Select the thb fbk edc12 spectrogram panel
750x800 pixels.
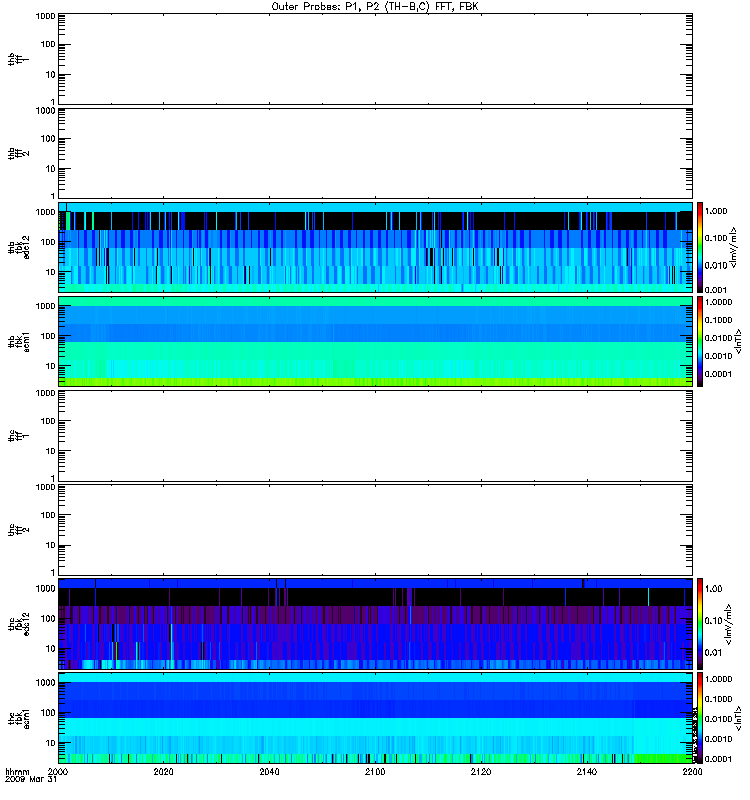pos(375,247)
